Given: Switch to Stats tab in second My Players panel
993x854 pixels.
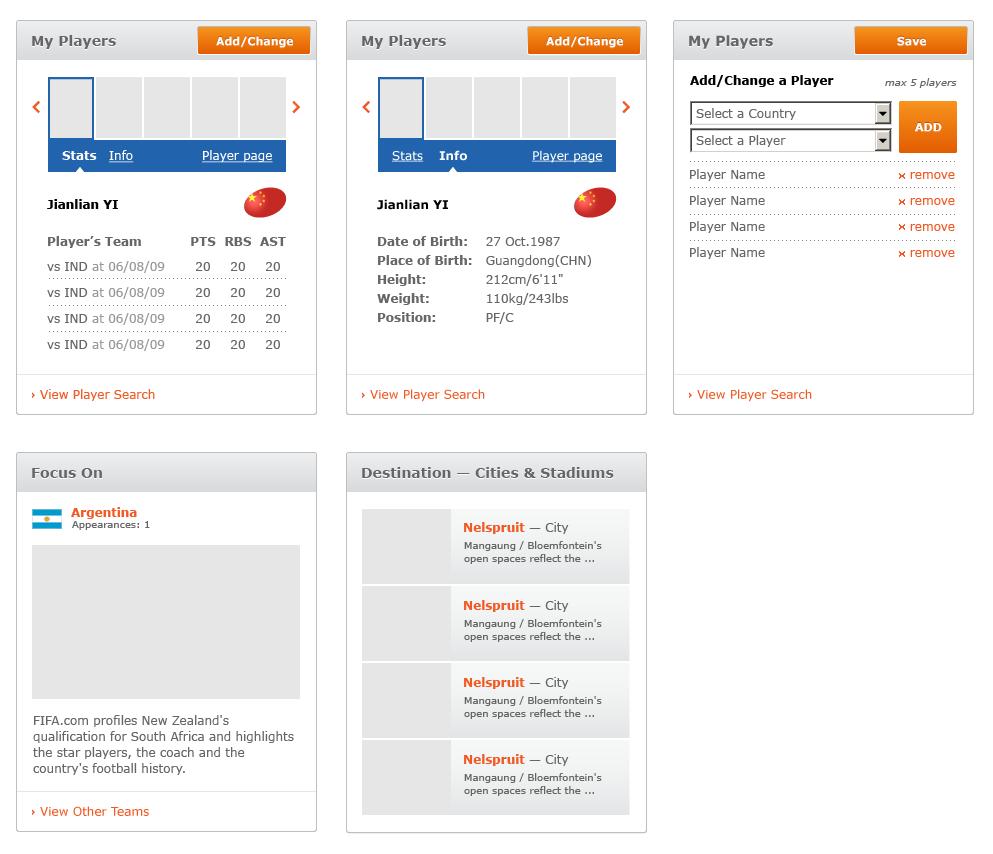Looking at the screenshot, I should pyautogui.click(x=407, y=156).
